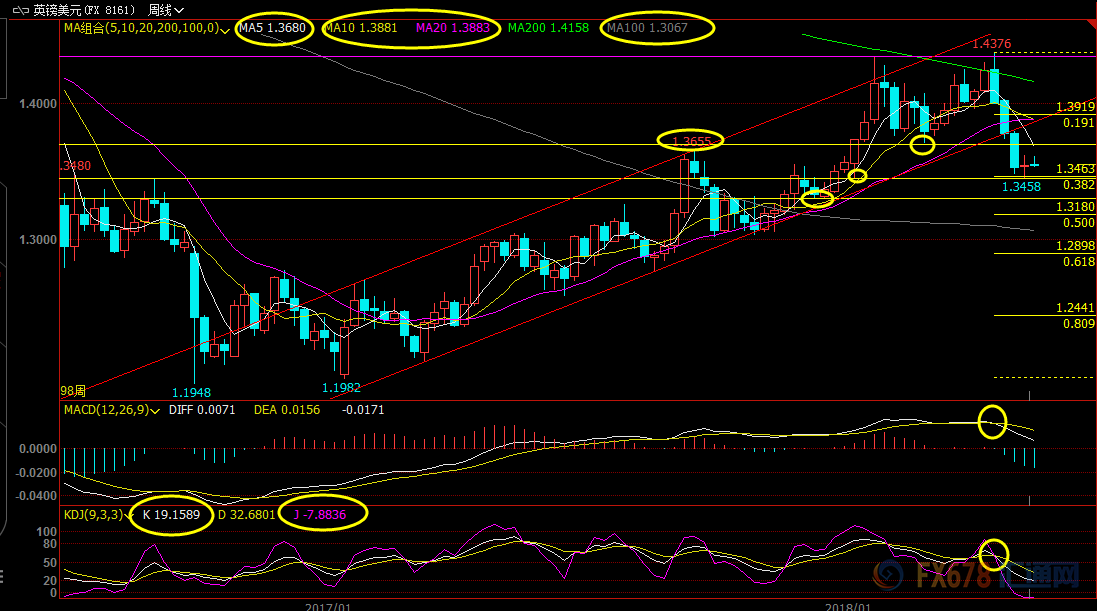Click the KDJ K 19.1589 value

[x=171, y=515]
